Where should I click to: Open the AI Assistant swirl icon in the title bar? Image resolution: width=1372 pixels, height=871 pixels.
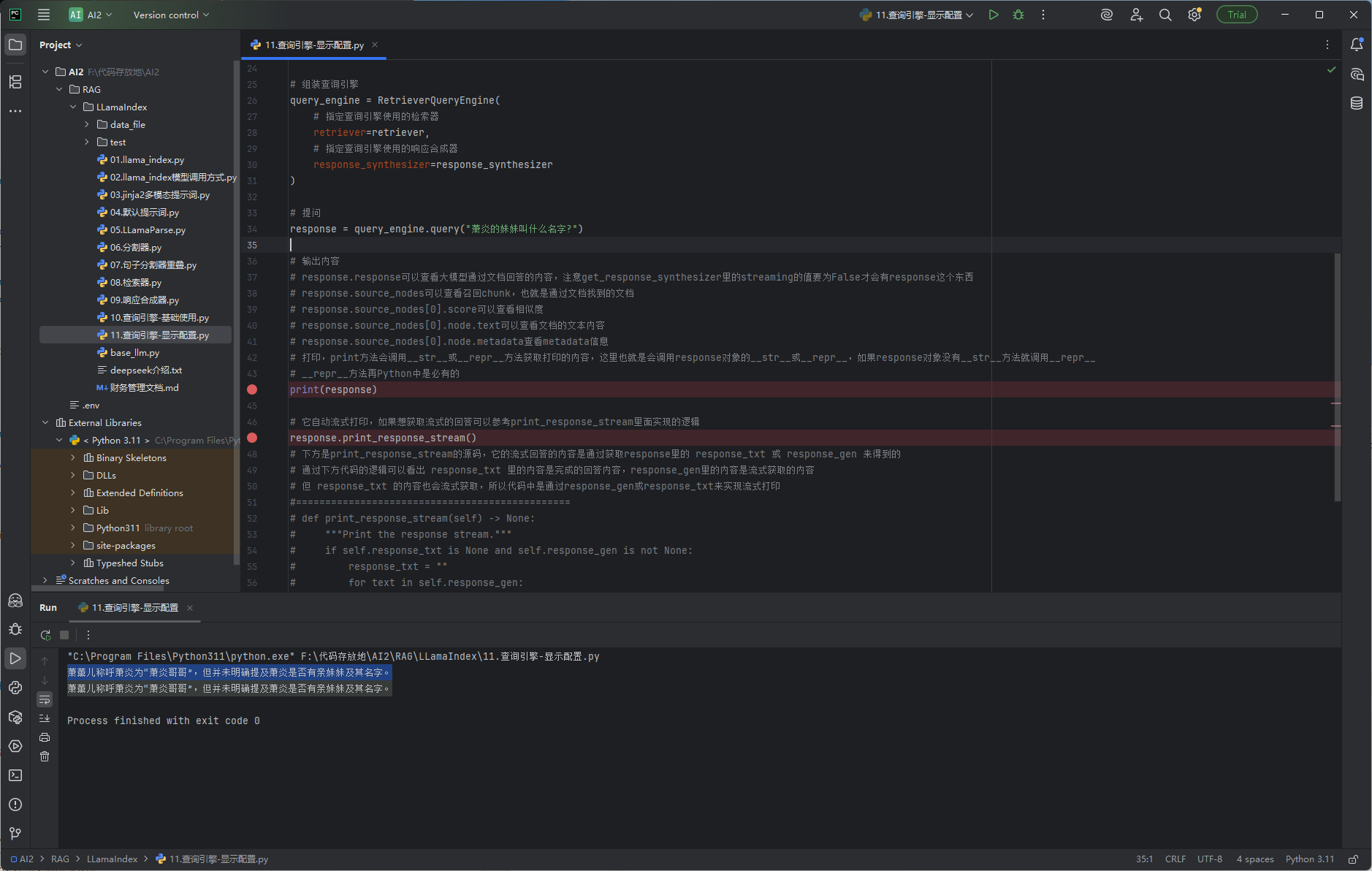click(x=1107, y=15)
